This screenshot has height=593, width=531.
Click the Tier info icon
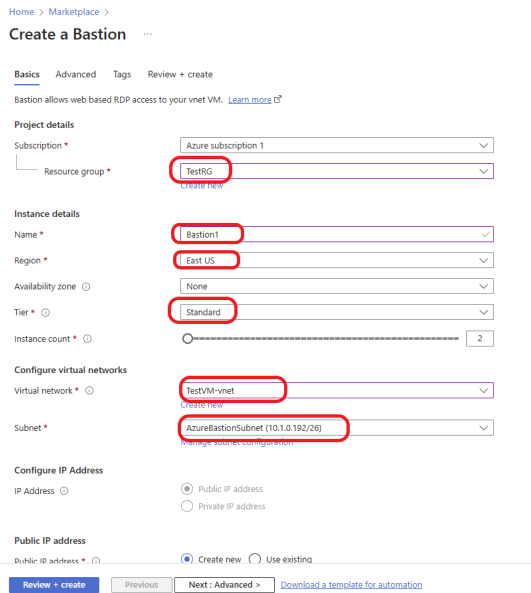[x=45, y=313]
